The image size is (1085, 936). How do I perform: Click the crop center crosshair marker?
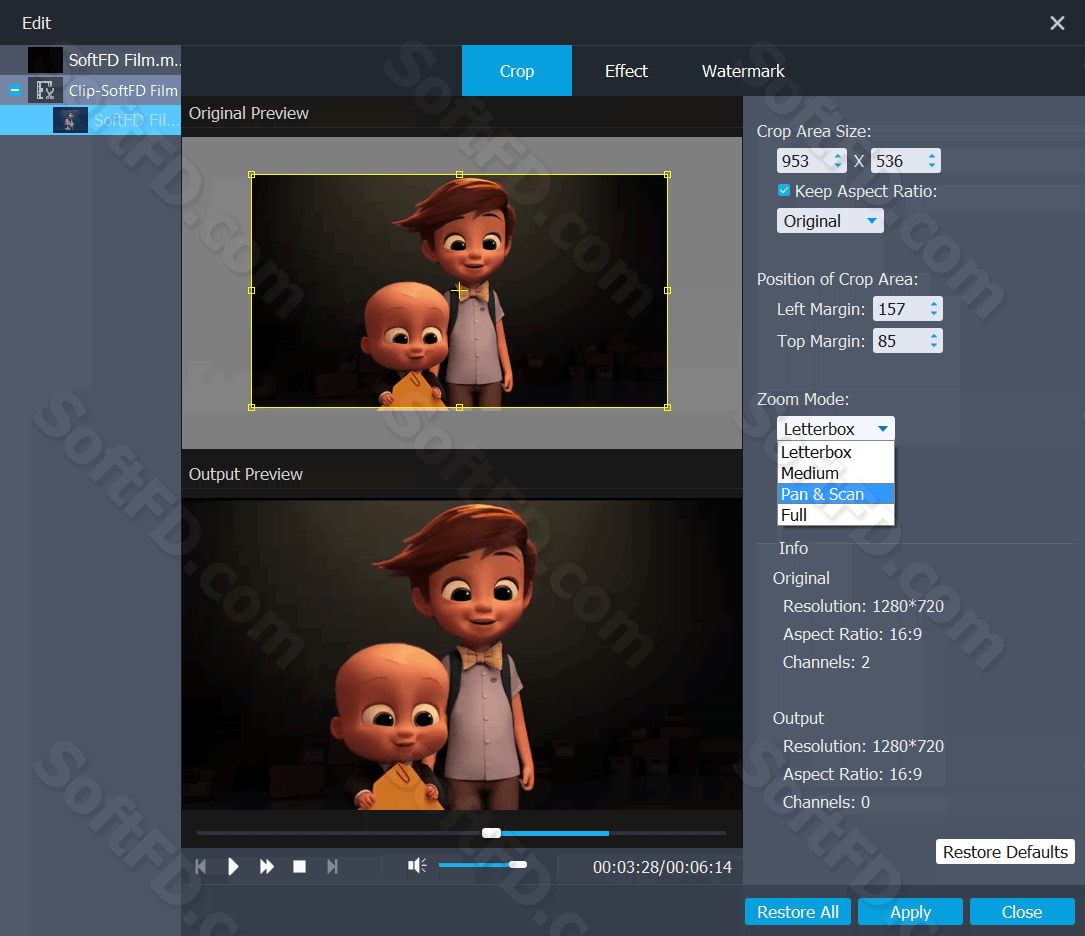(459, 291)
